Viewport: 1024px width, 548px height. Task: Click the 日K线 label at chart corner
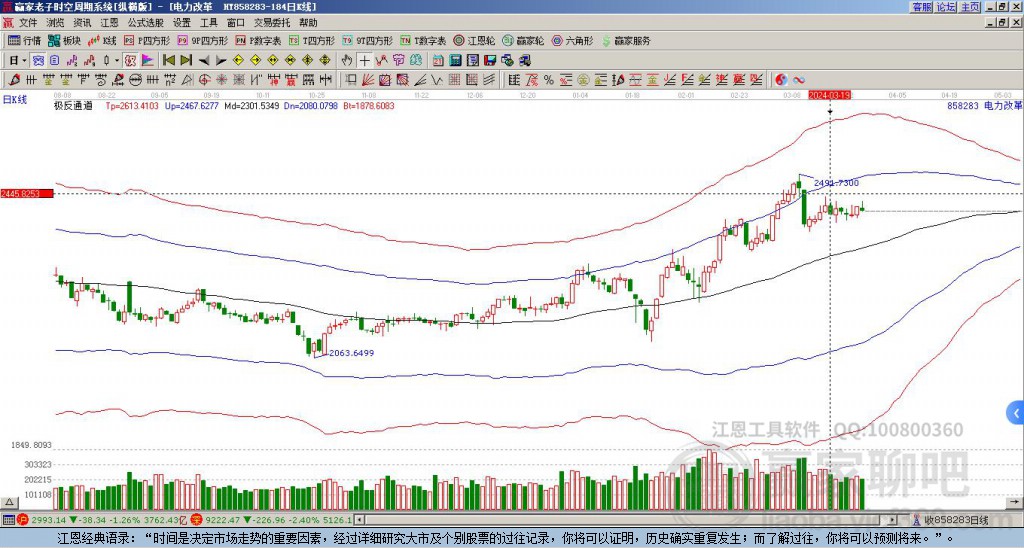point(15,100)
